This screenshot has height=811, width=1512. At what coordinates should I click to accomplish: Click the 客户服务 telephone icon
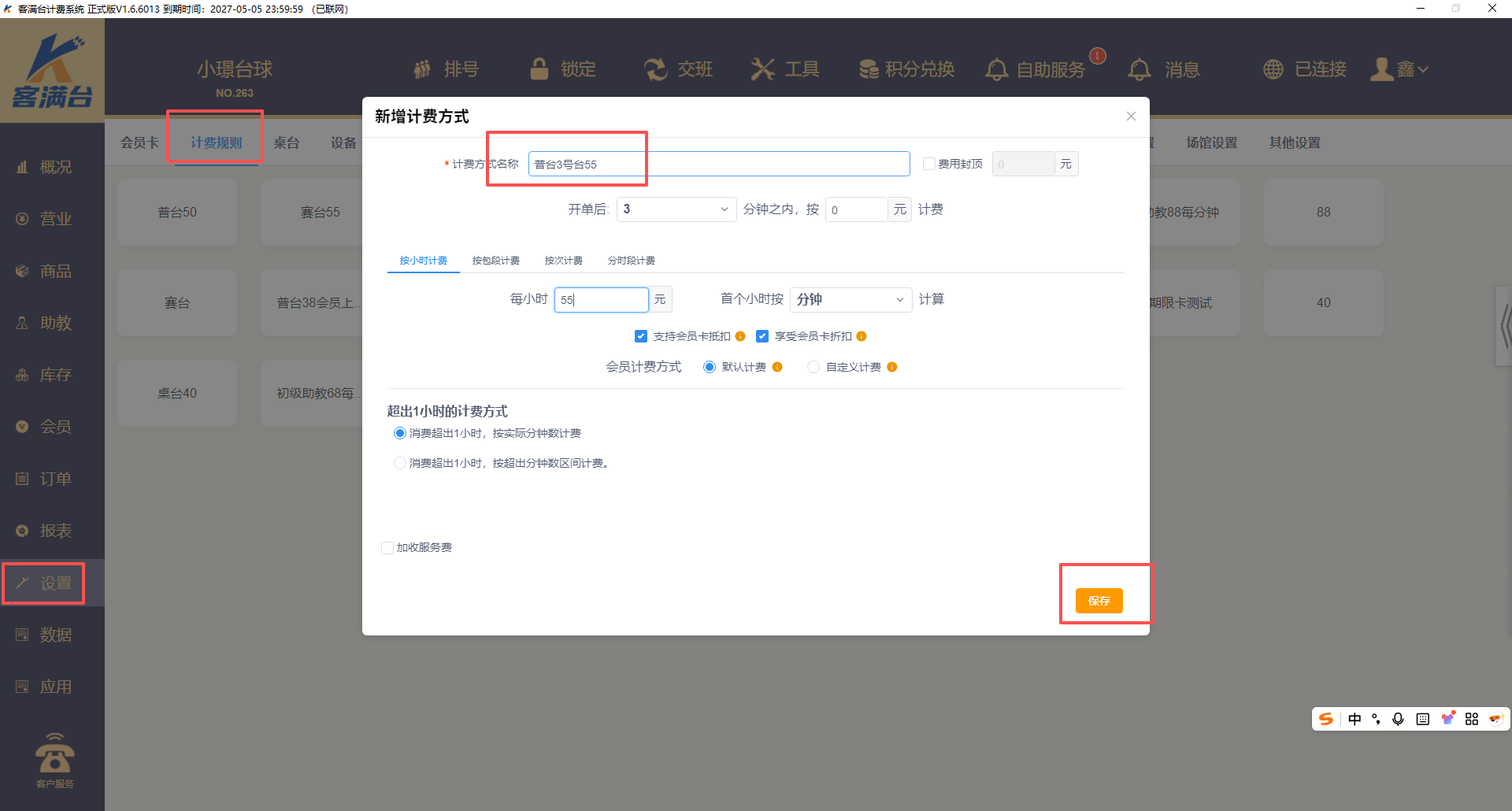[54, 756]
